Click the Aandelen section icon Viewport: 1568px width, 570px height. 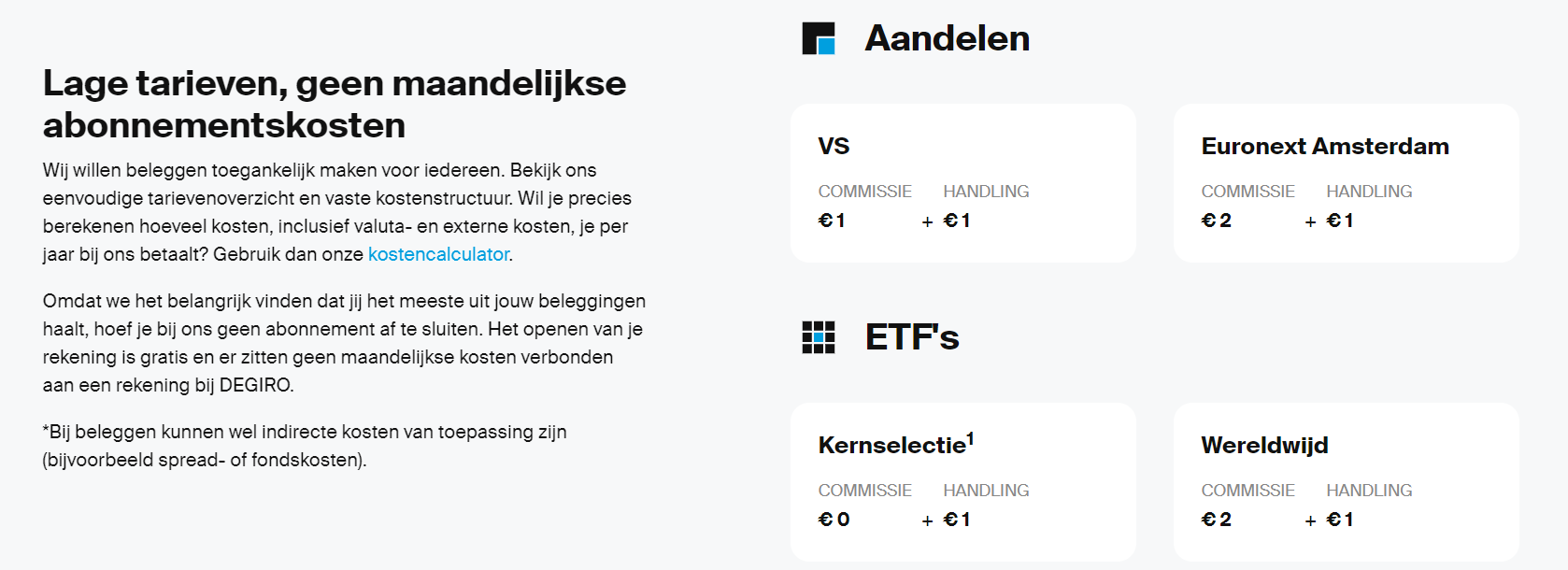coord(818,38)
